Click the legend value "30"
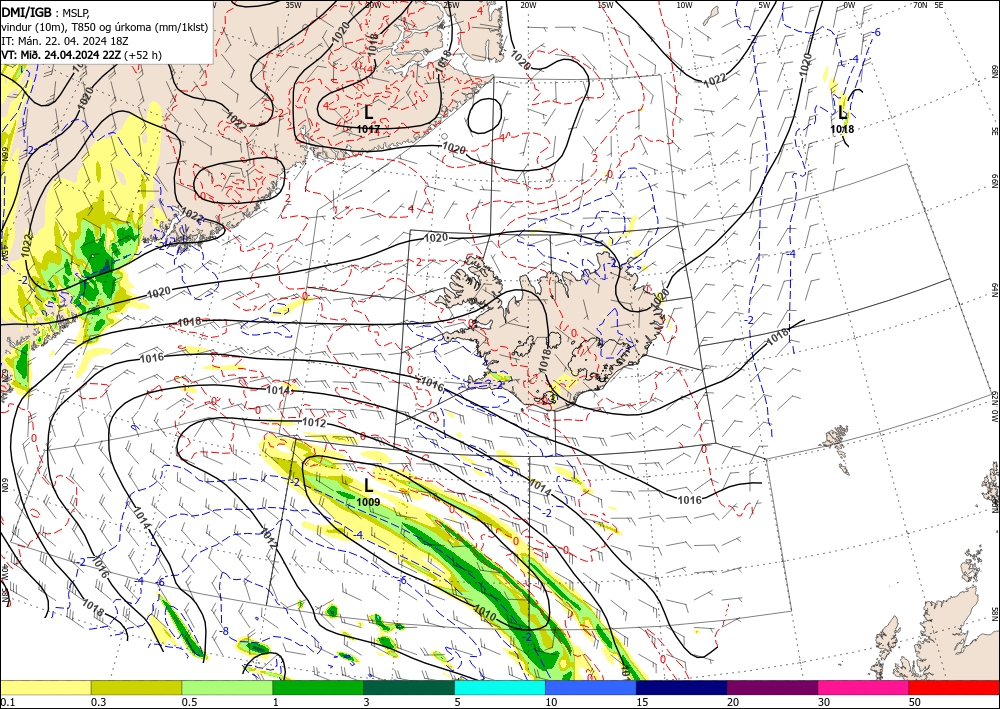 (823, 702)
